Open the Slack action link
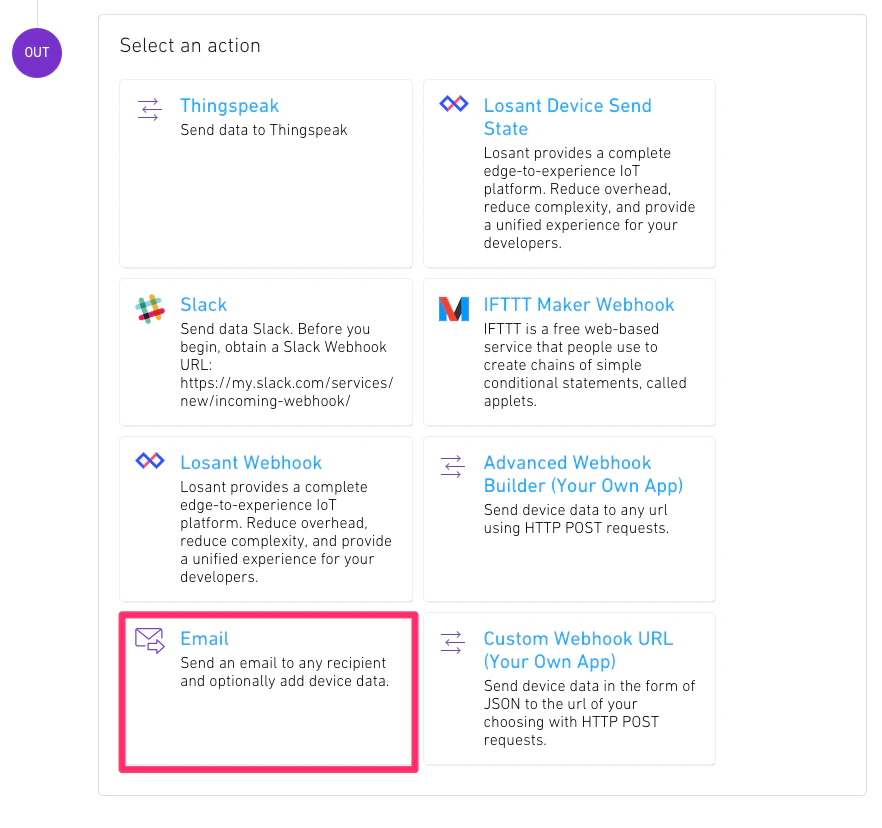This screenshot has width=882, height=828. pos(203,305)
